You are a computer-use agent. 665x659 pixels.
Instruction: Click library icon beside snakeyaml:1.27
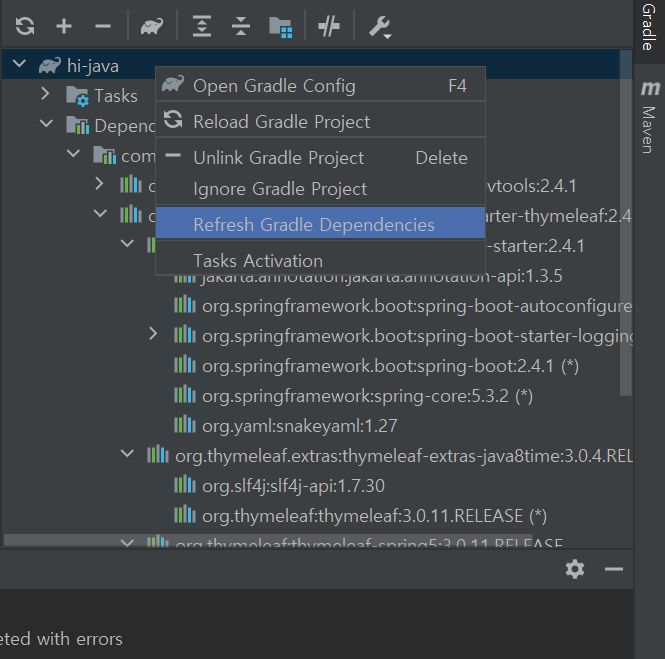coord(185,424)
